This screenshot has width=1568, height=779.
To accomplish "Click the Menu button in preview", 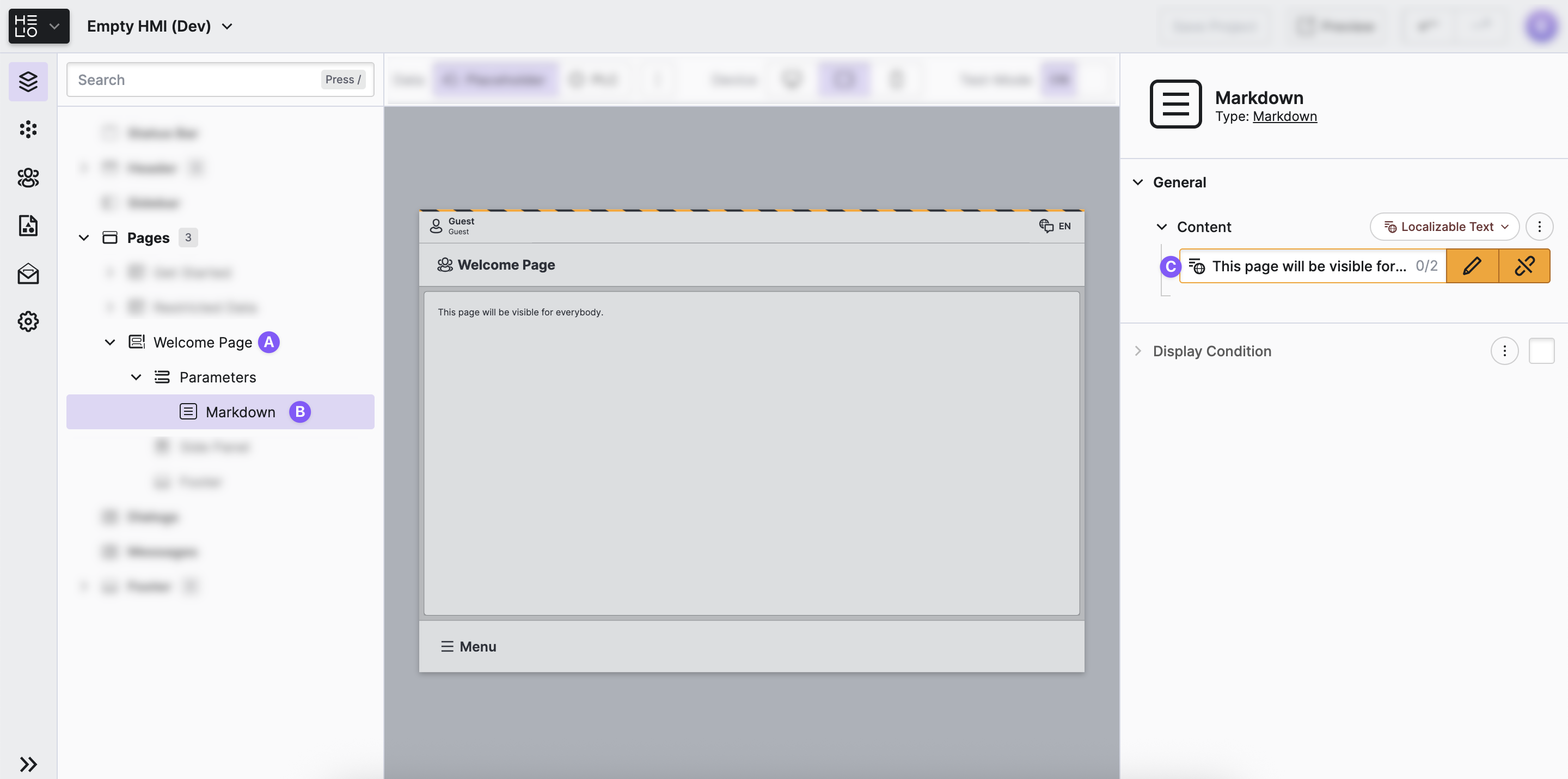I will (x=469, y=646).
